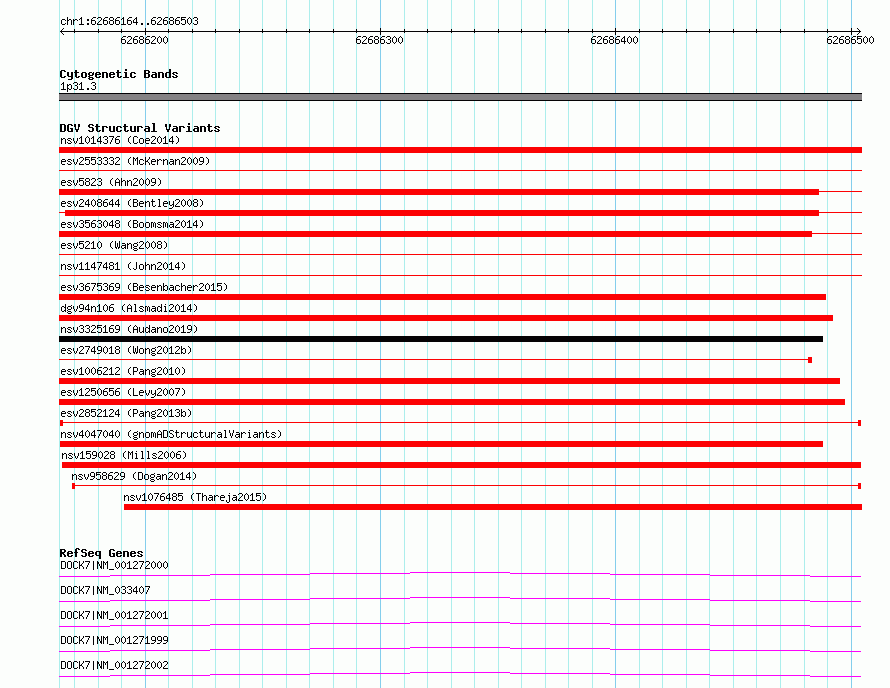Select variant esv5210 (Wang2008) label

tap(114, 245)
